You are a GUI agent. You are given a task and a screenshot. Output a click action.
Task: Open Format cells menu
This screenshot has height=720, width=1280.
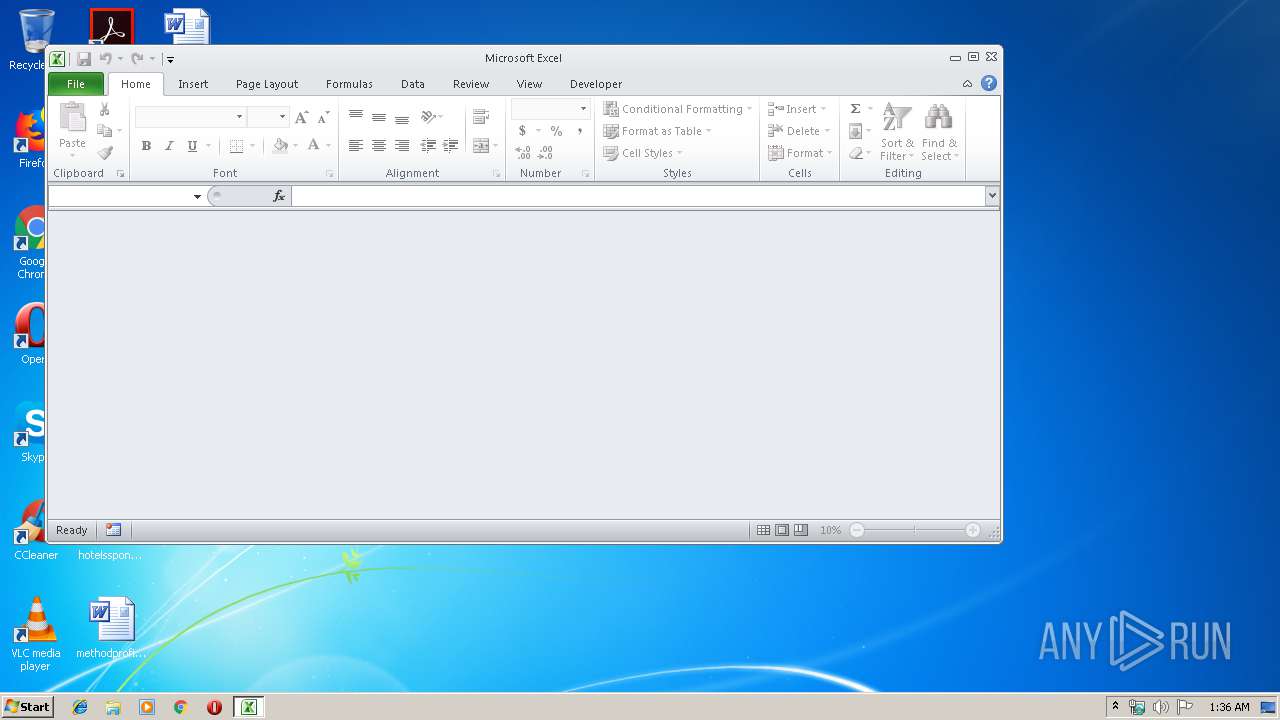pyautogui.click(x=800, y=153)
